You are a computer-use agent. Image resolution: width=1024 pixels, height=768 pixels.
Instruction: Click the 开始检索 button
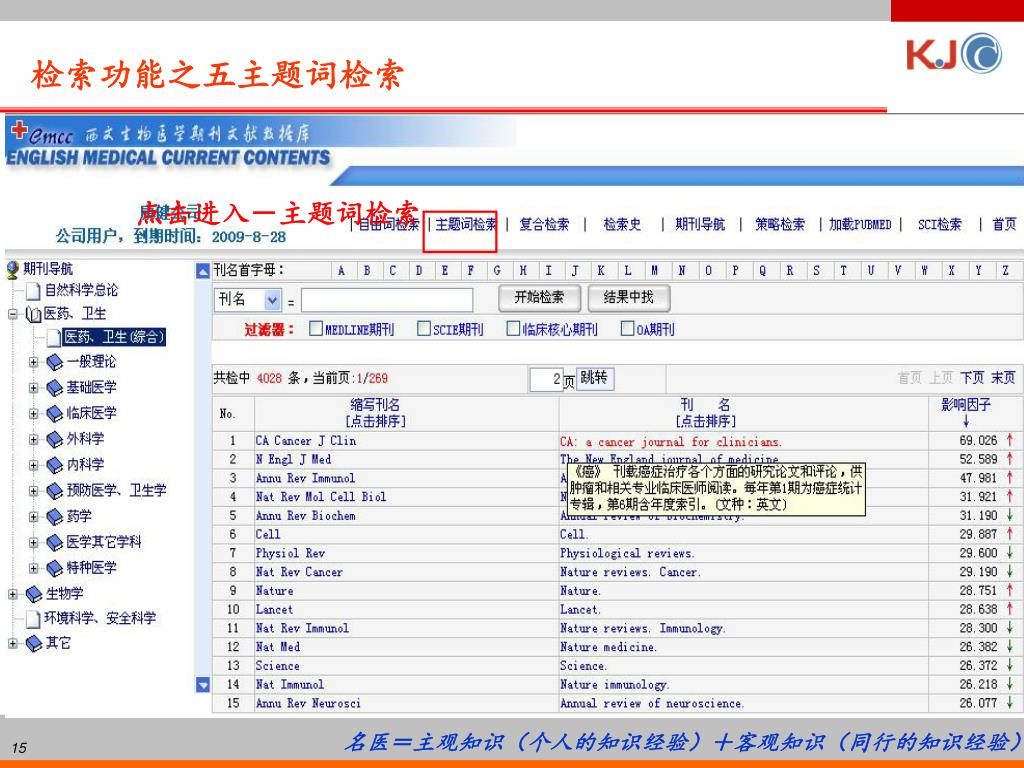[x=539, y=298]
